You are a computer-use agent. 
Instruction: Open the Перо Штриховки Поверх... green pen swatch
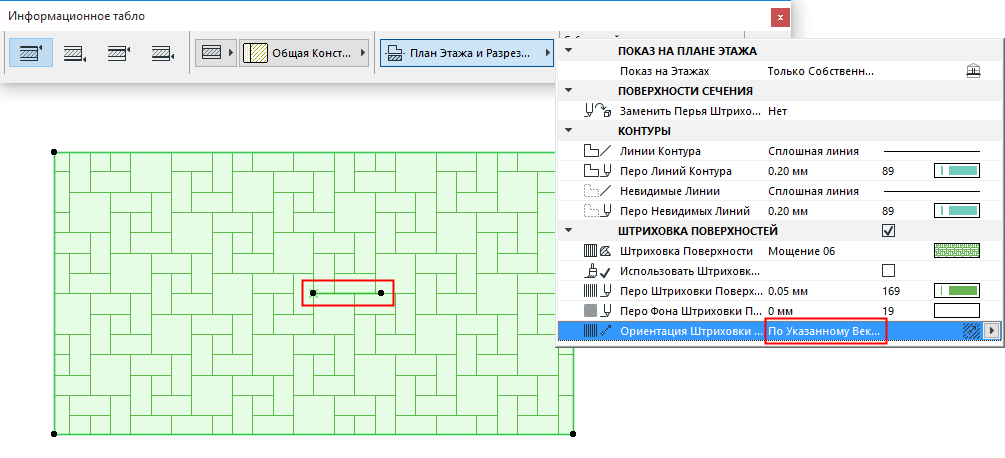pos(957,291)
